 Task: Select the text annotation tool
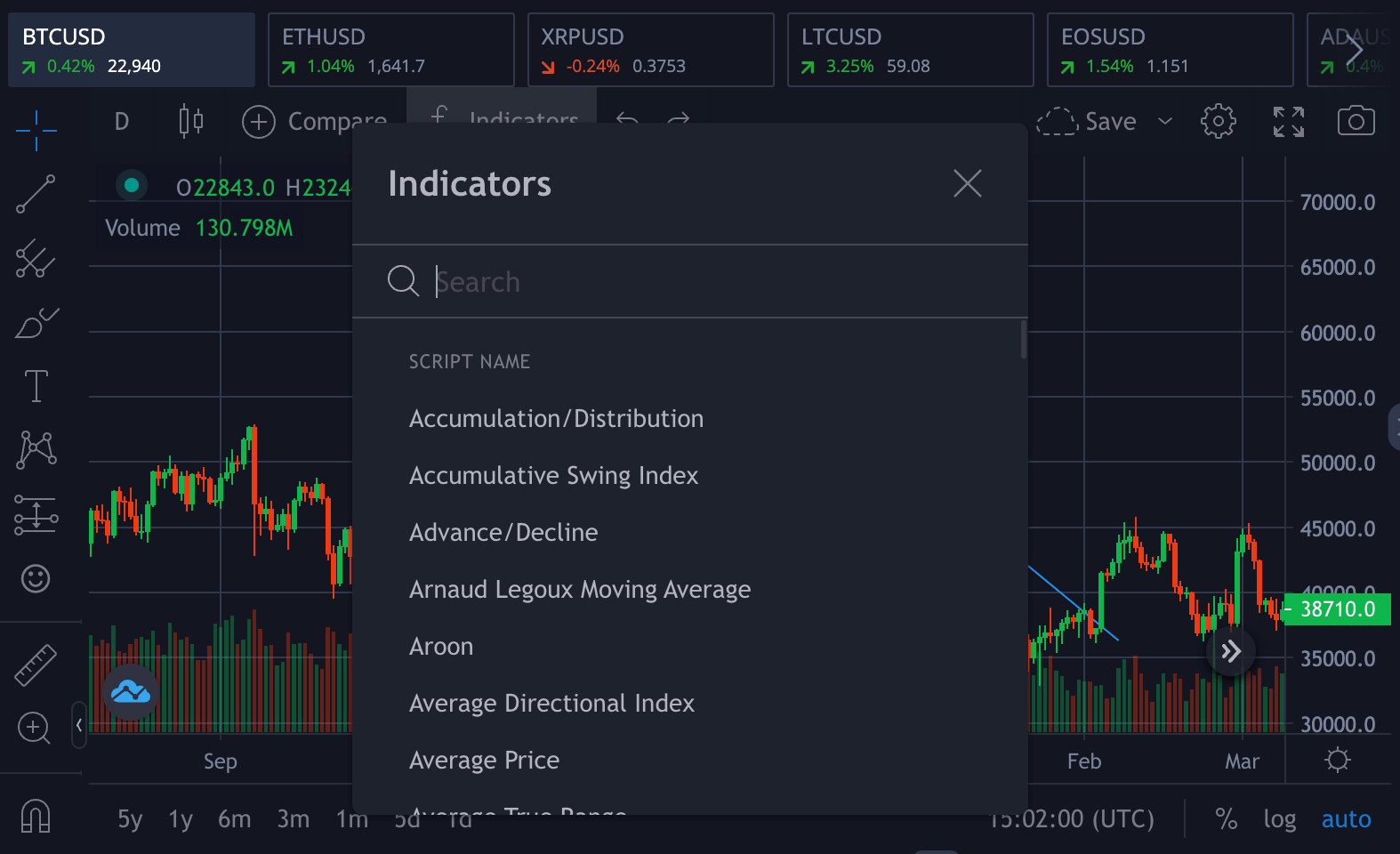pos(36,386)
